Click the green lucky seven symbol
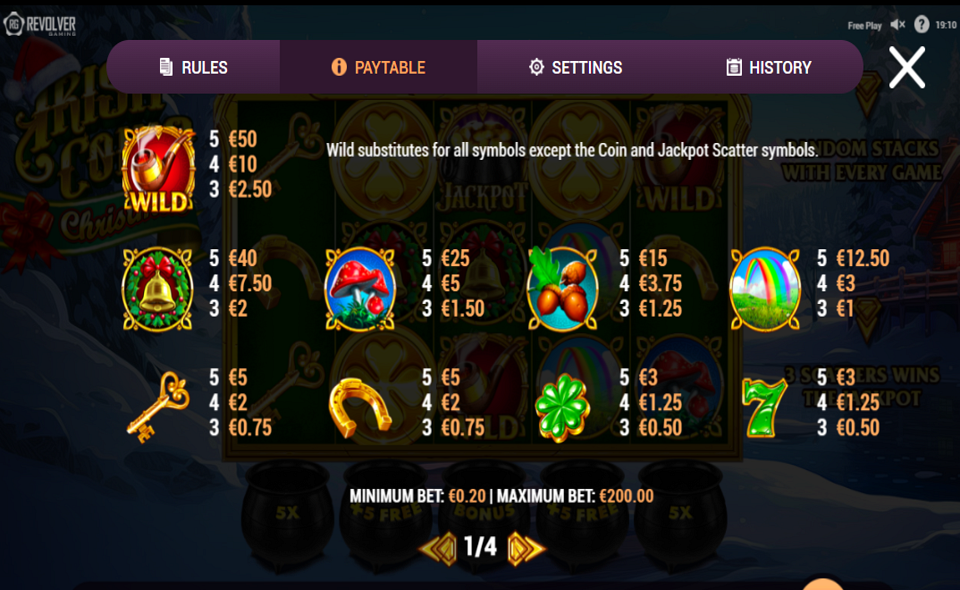960x590 pixels. 764,408
